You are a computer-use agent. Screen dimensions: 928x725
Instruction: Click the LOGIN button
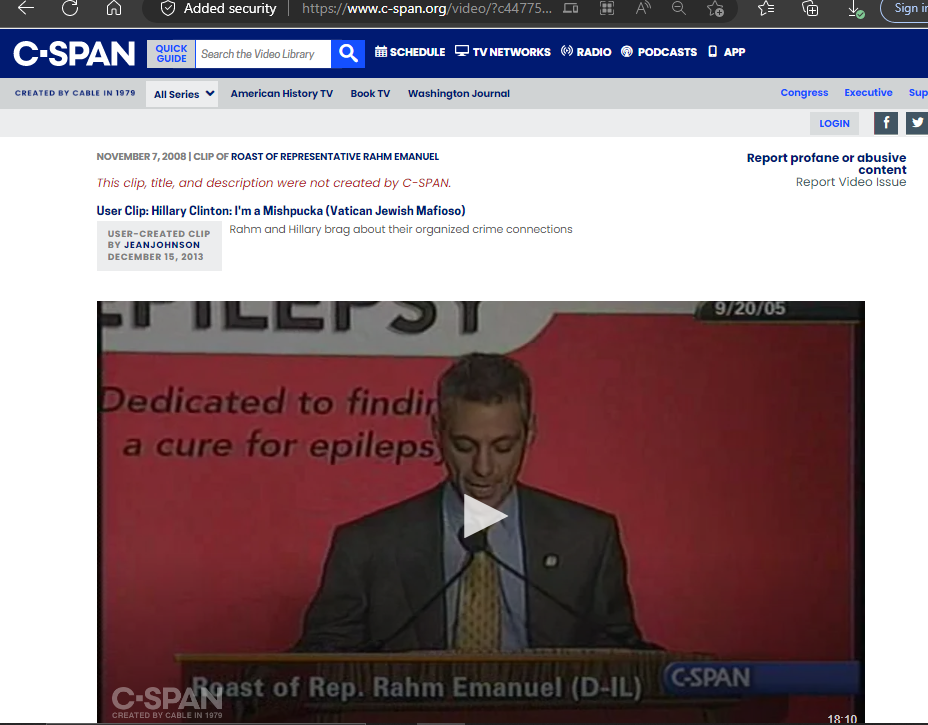tap(834, 123)
